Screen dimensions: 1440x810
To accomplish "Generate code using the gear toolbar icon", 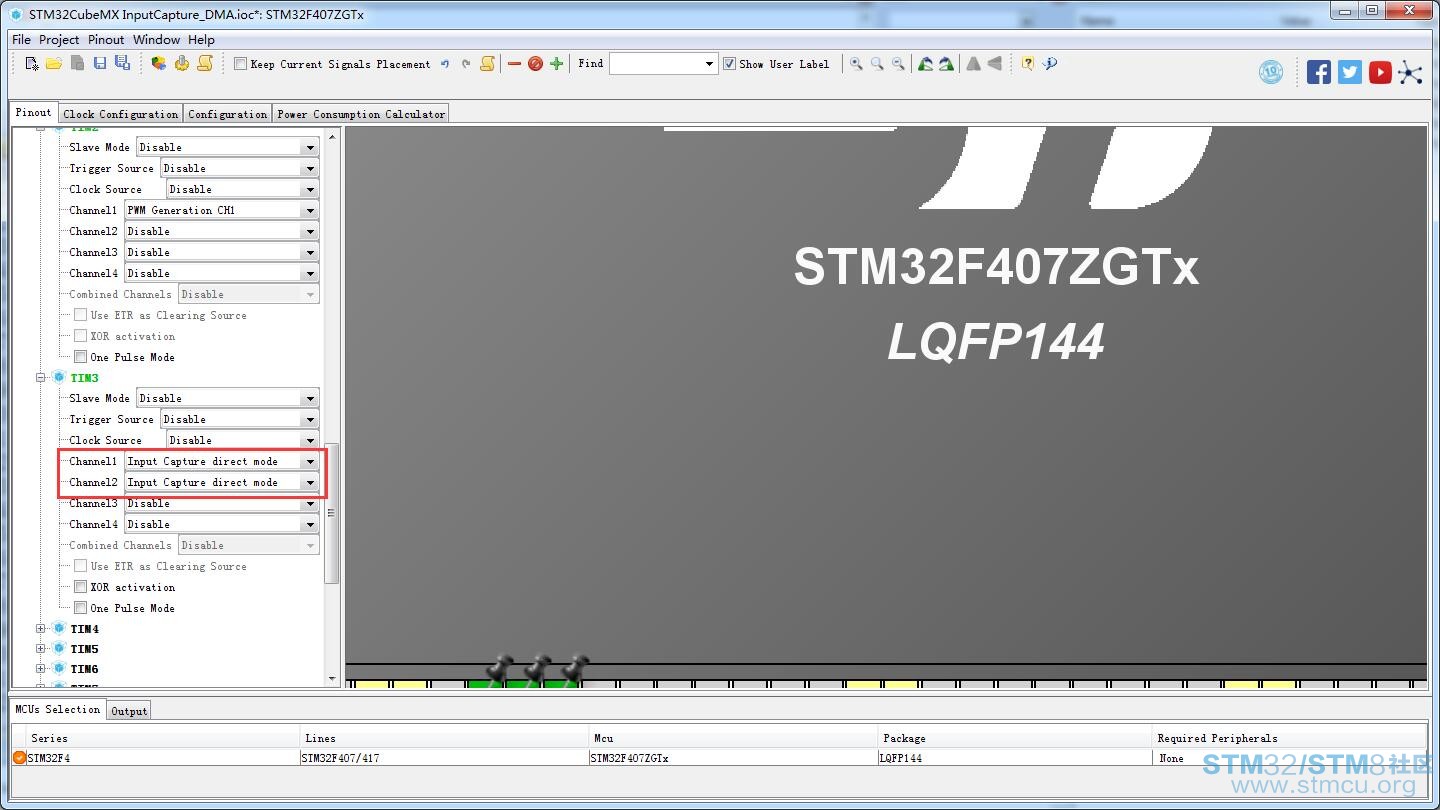I will [181, 64].
